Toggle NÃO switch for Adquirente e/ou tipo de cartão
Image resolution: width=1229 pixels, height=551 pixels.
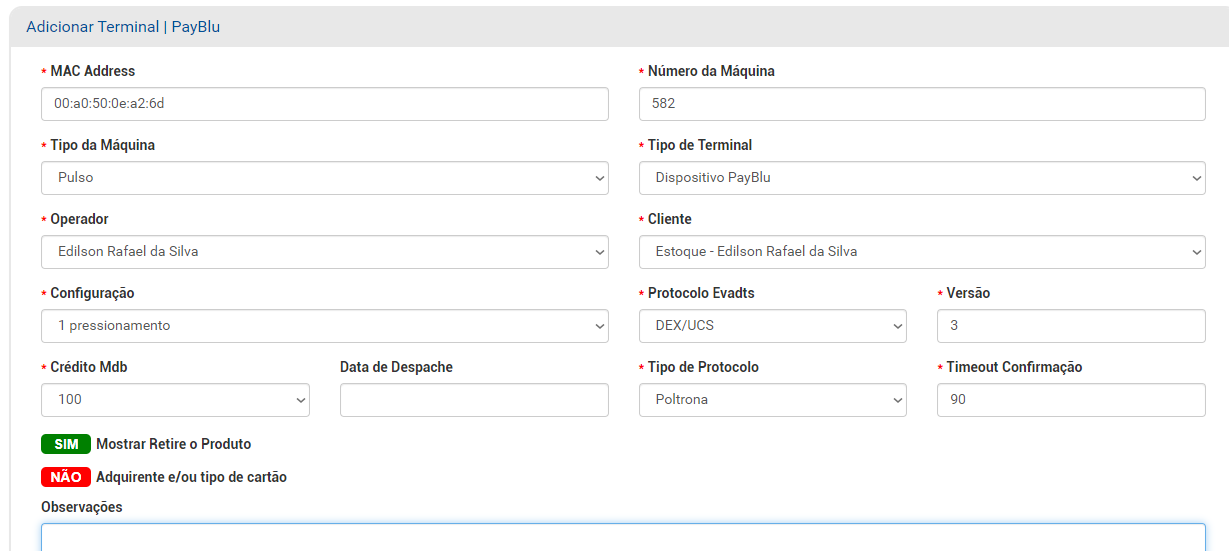[x=66, y=477]
